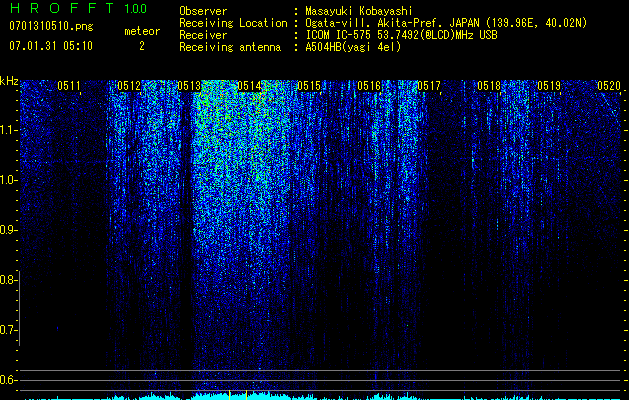The width and height of the screenshot is (629, 400).
Task: Click the kHz axis unit label
Action: (x=9, y=81)
